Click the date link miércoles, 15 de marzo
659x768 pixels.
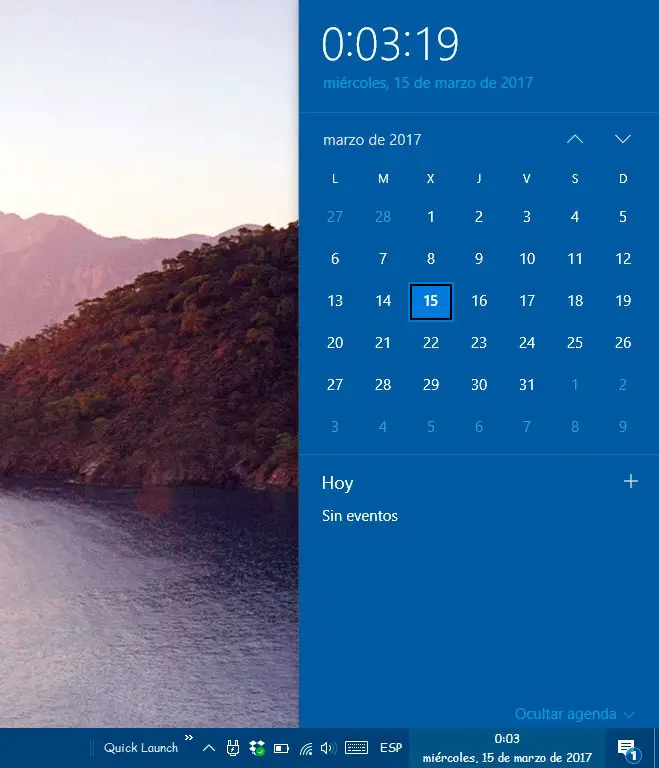[x=428, y=83]
